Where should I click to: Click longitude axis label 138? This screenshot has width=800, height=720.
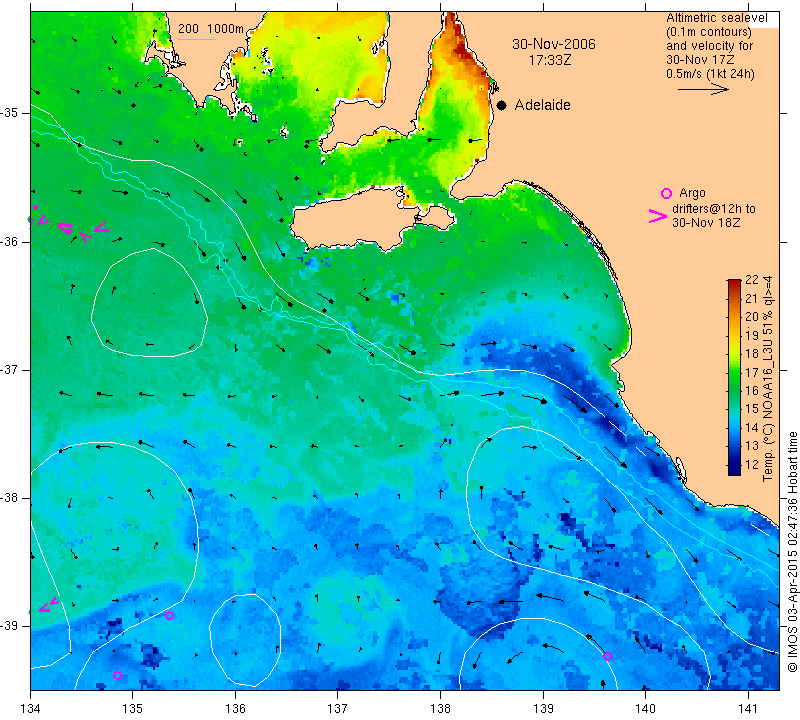click(440, 708)
